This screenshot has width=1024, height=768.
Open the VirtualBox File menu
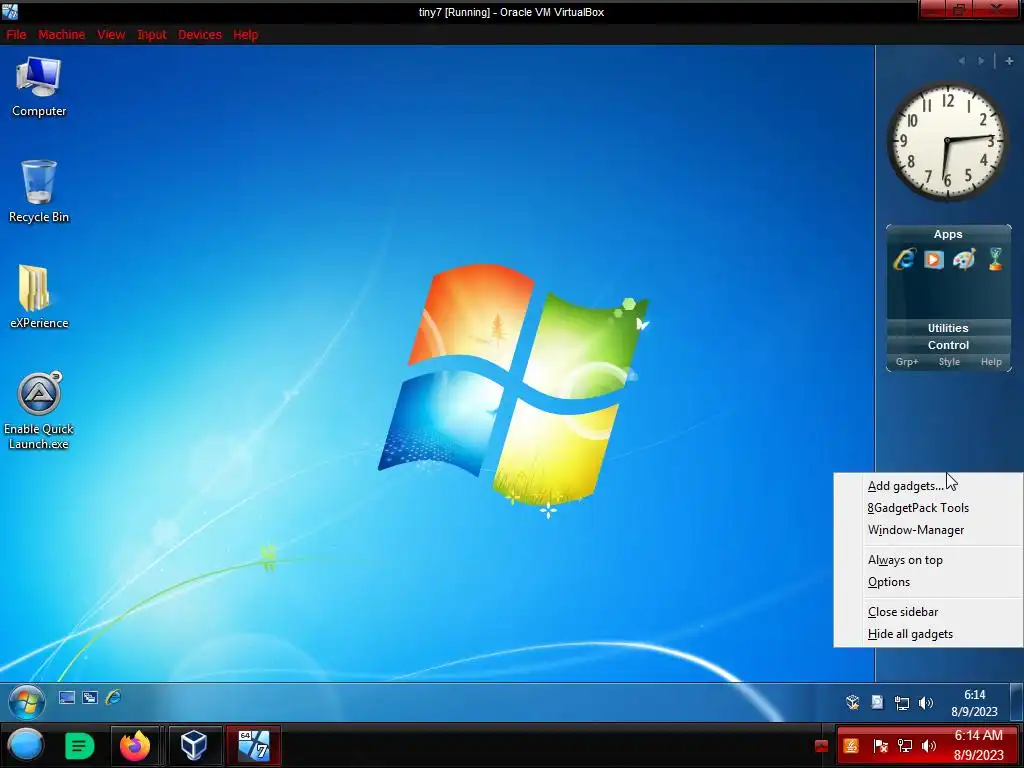point(16,35)
